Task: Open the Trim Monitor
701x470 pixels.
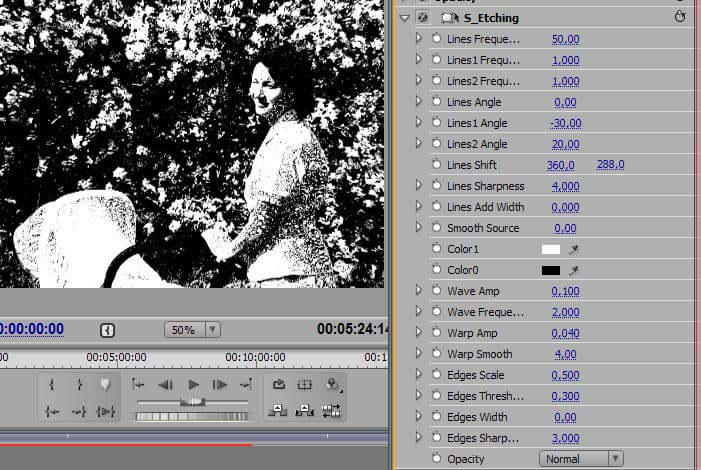Action: click(x=331, y=411)
